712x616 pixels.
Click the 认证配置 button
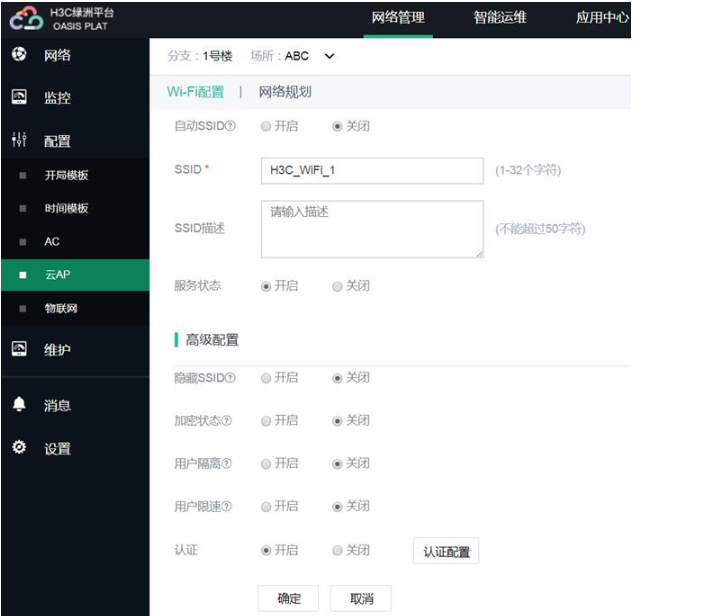(446, 551)
